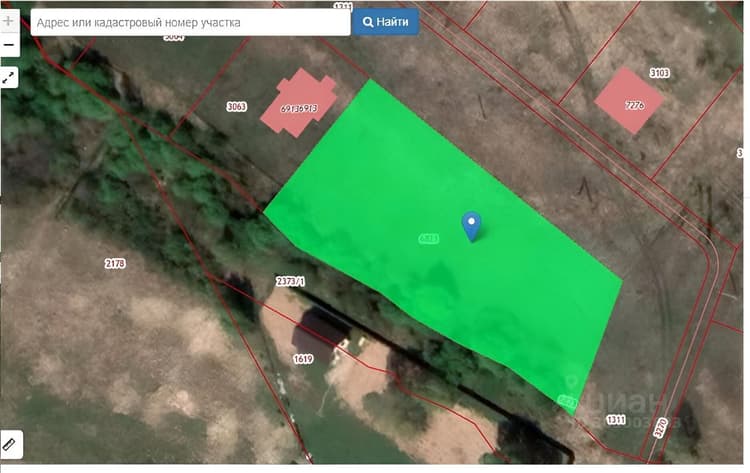Click parcel label 2373/1
The image size is (750, 473).
[290, 281]
